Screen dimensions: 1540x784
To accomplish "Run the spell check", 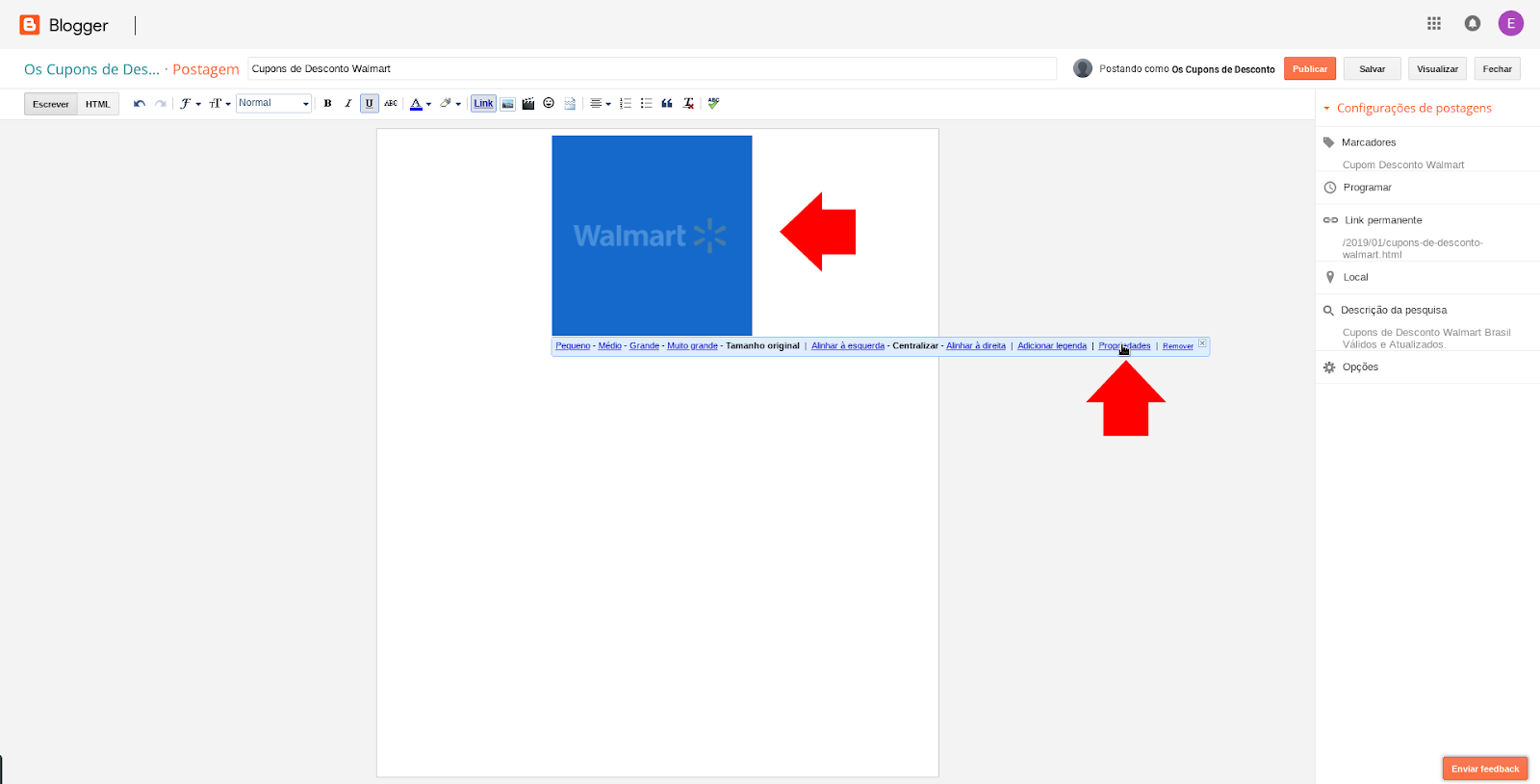I will (713, 104).
